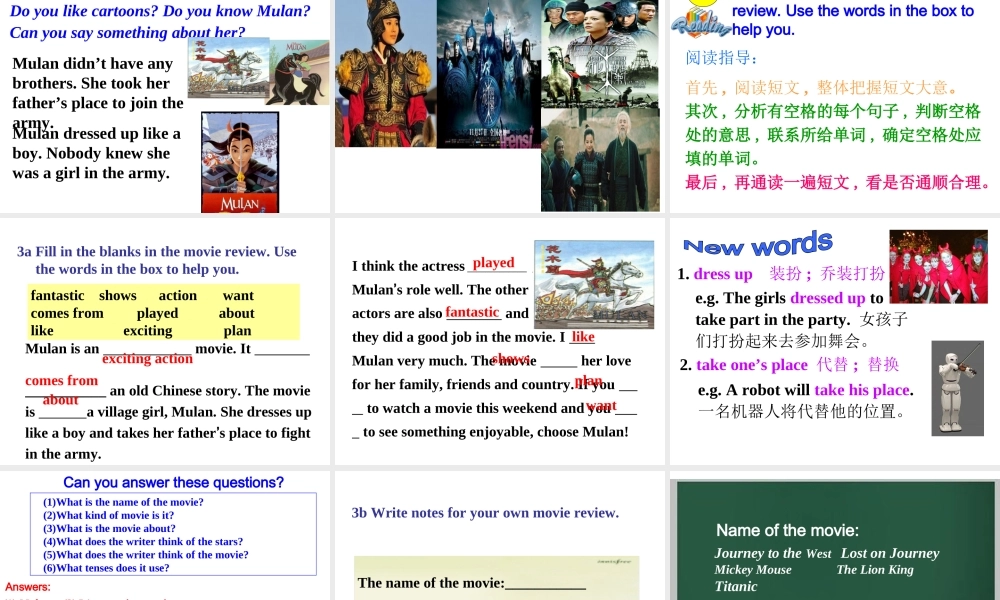The width and height of the screenshot is (1000, 600).
Task: Click question '(6)What tenses does it use?'
Action: [106, 568]
